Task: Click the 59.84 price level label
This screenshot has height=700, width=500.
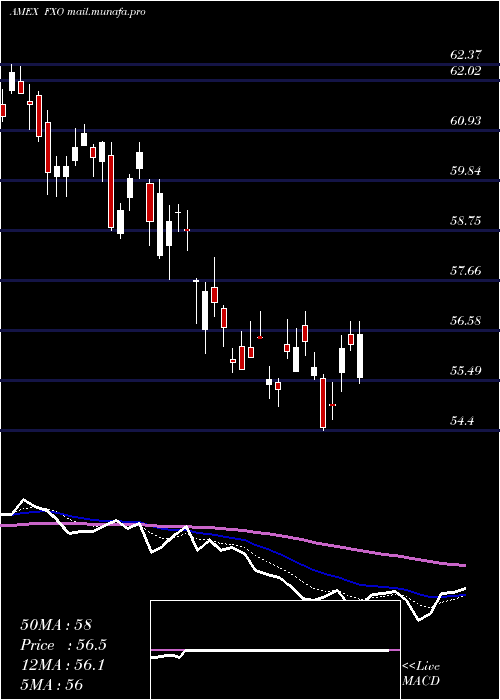Action: pos(466,170)
